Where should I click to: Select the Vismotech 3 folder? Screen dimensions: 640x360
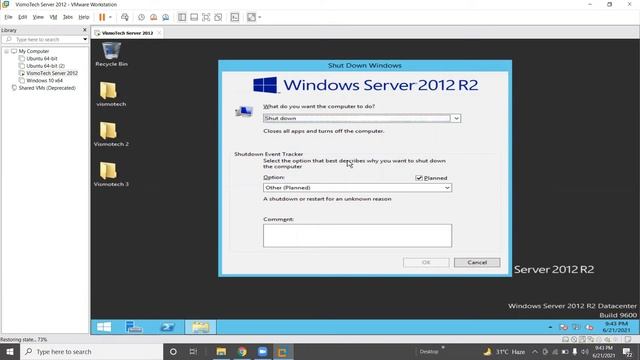coord(111,174)
